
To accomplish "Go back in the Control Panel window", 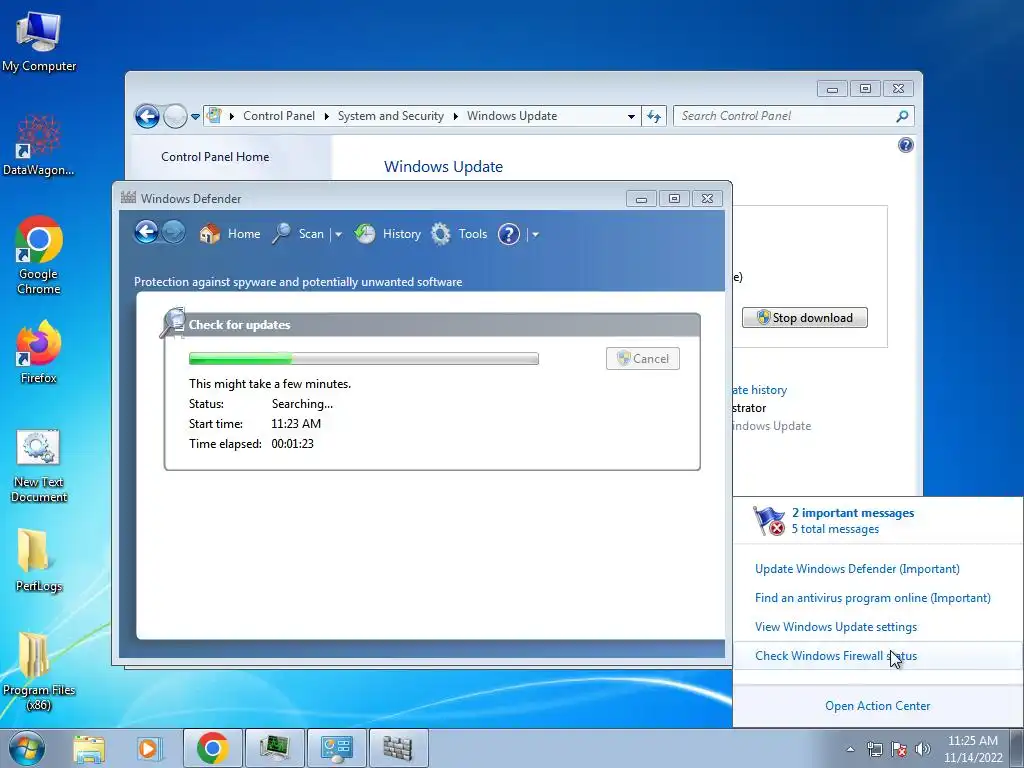I will tap(147, 116).
